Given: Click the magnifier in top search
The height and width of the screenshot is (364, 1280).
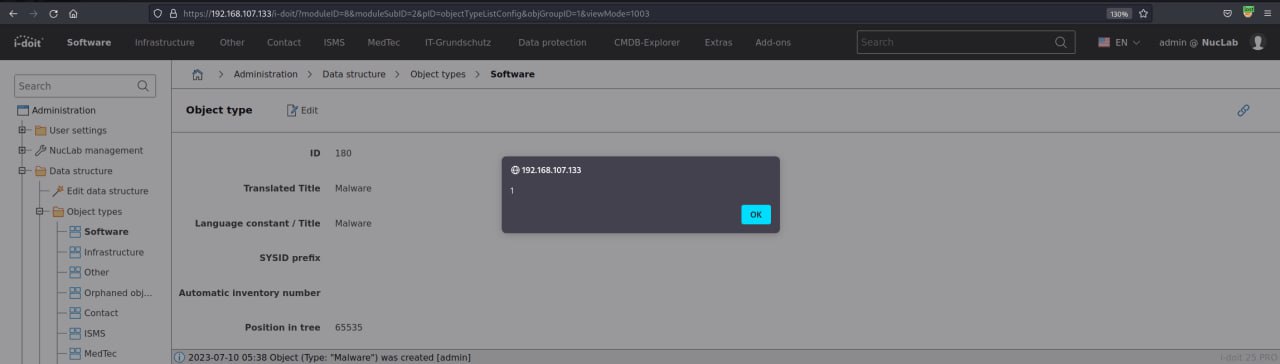Looking at the screenshot, I should [x=1061, y=42].
